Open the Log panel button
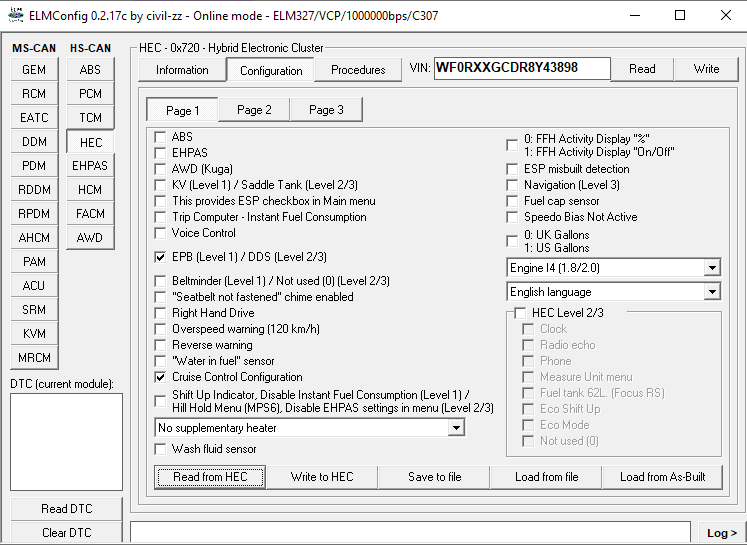The height and width of the screenshot is (545, 747). [721, 533]
